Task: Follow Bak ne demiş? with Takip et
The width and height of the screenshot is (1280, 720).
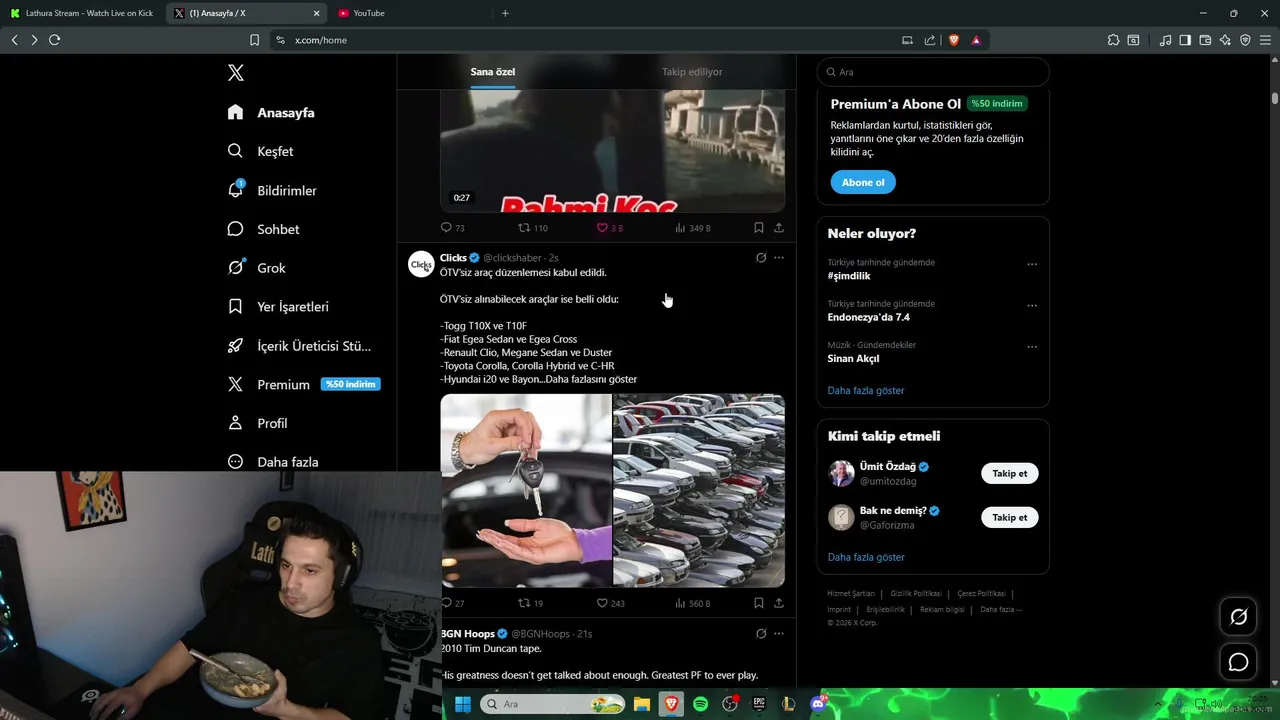Action: click(1009, 517)
